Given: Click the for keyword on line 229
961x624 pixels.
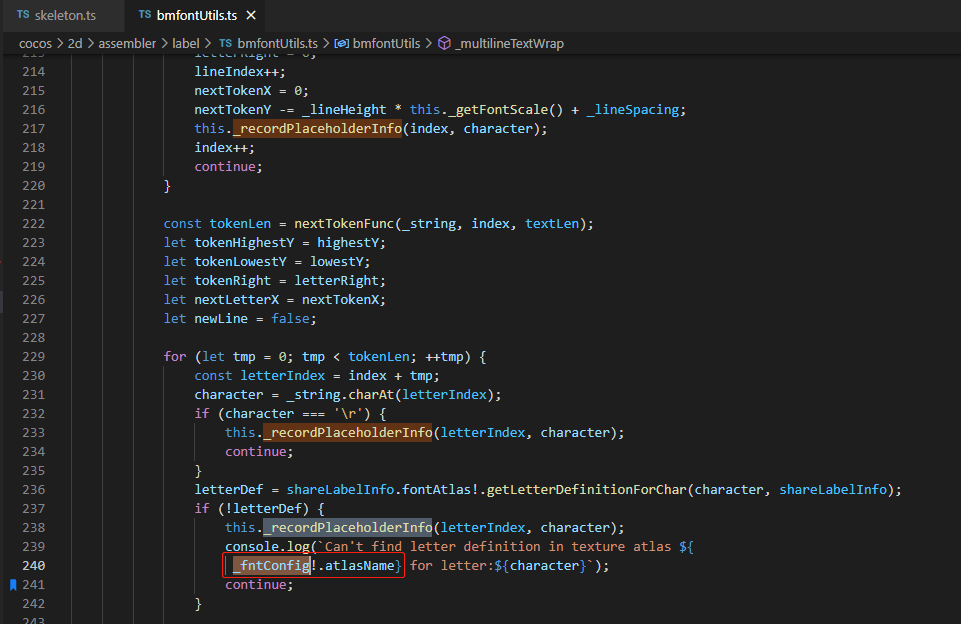Looking at the screenshot, I should tap(175, 357).
